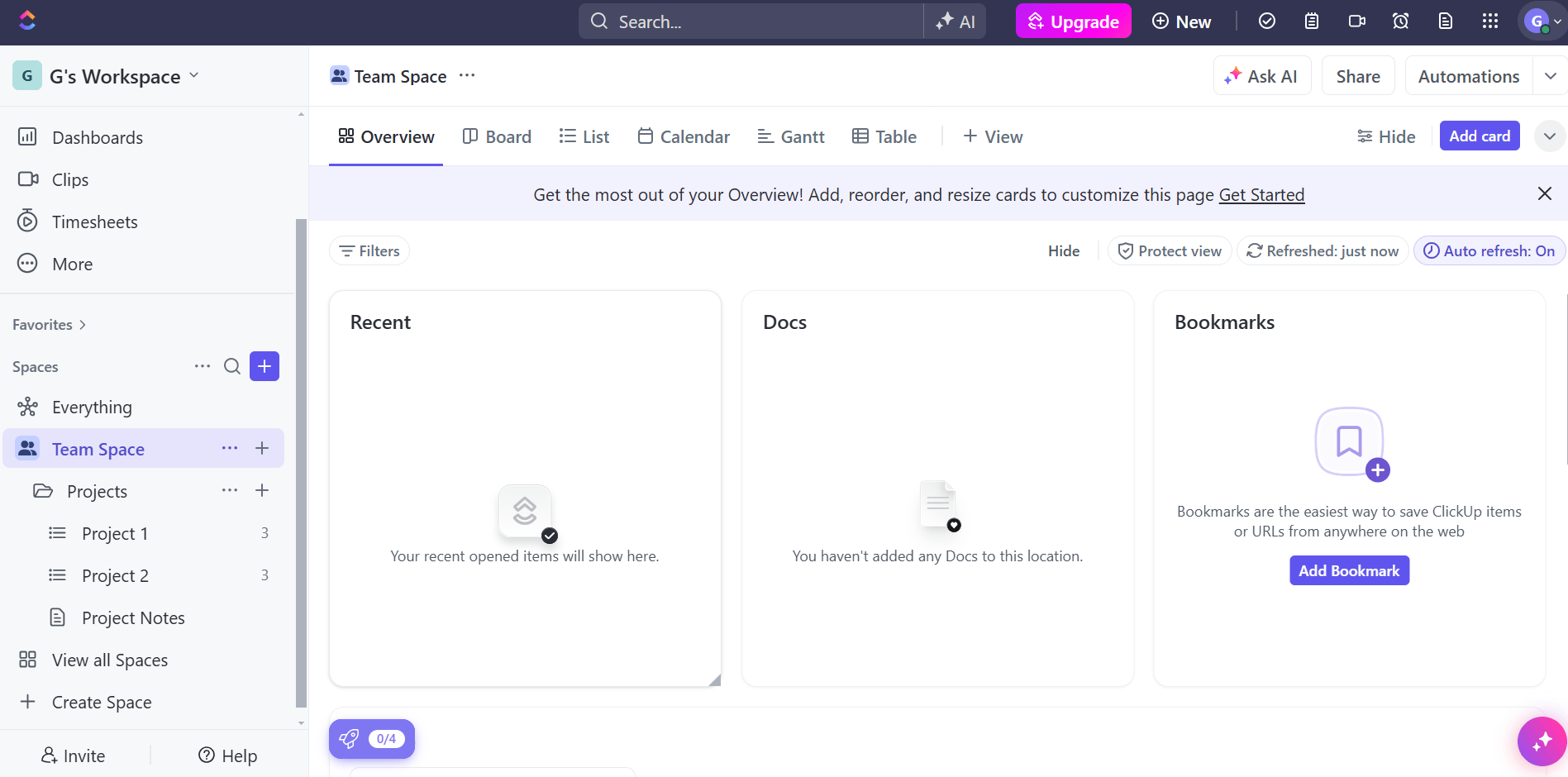
Task: Click Hide next to Protect view
Action: [x=1064, y=250]
